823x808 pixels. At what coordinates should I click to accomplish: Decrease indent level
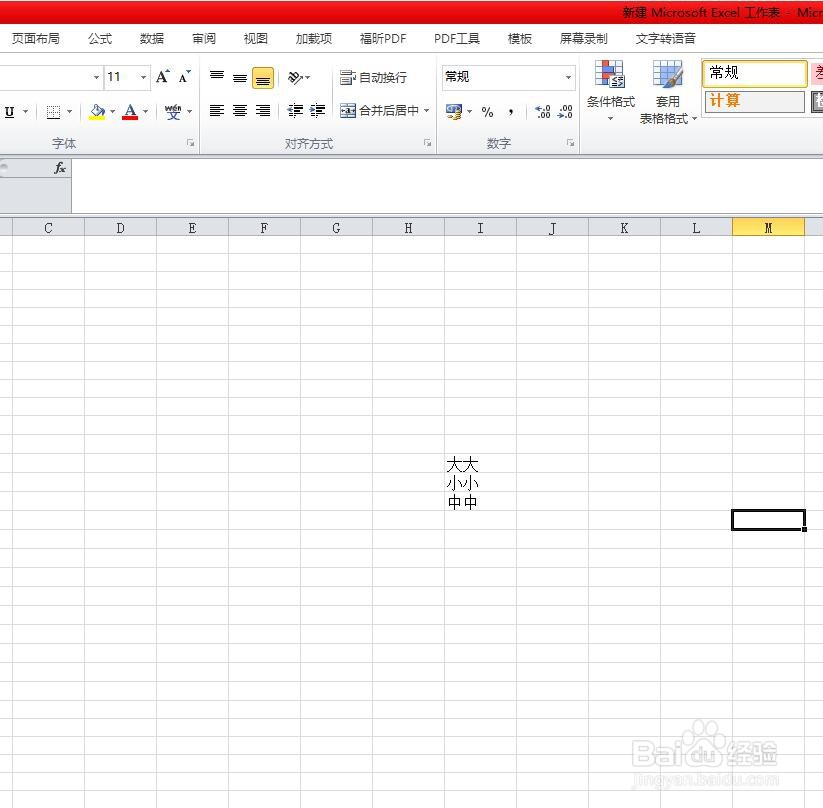[295, 111]
